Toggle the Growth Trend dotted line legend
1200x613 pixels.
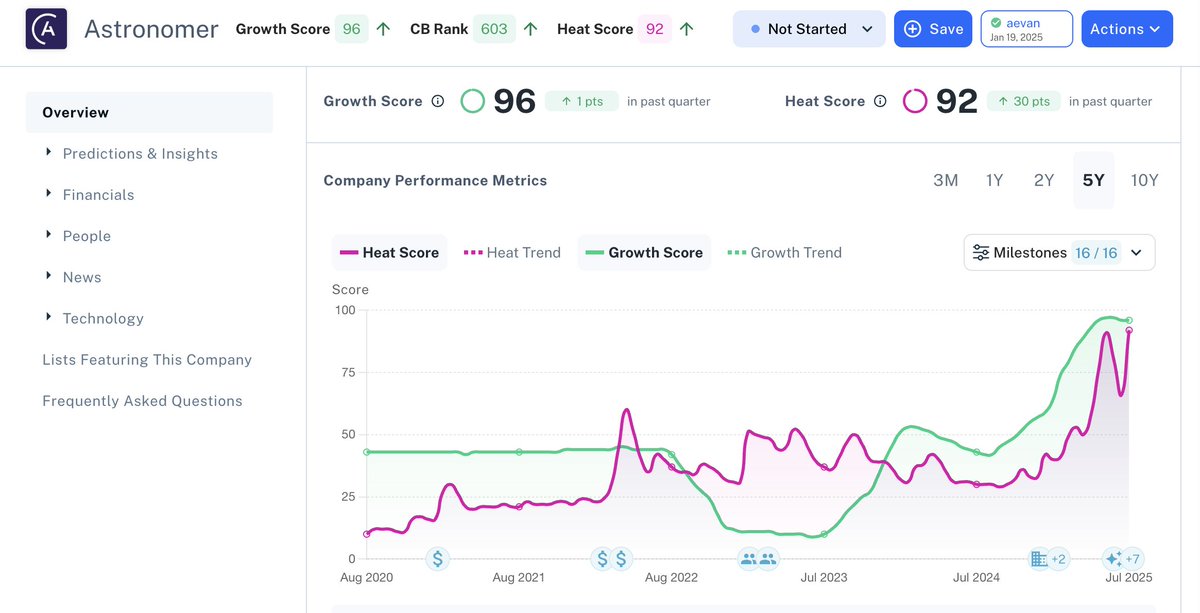[x=784, y=253]
